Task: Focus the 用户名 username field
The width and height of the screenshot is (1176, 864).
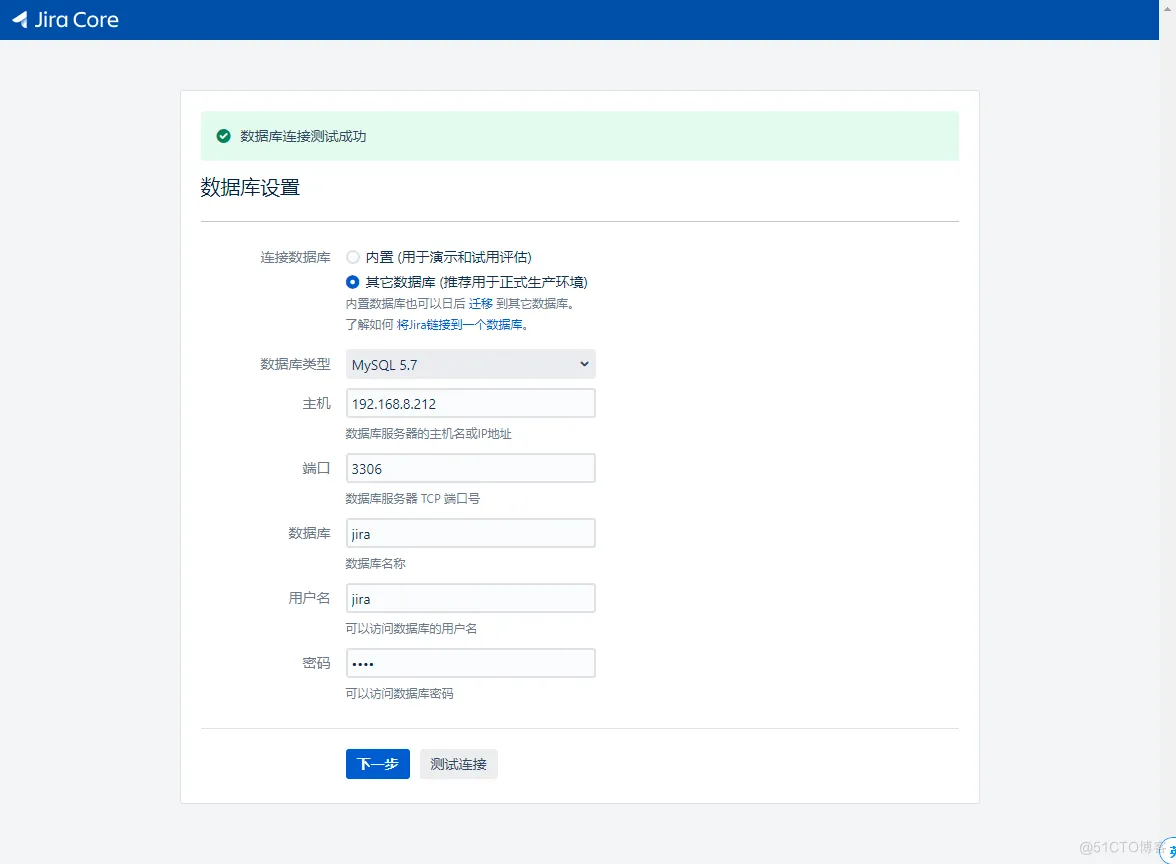Action: [x=470, y=598]
